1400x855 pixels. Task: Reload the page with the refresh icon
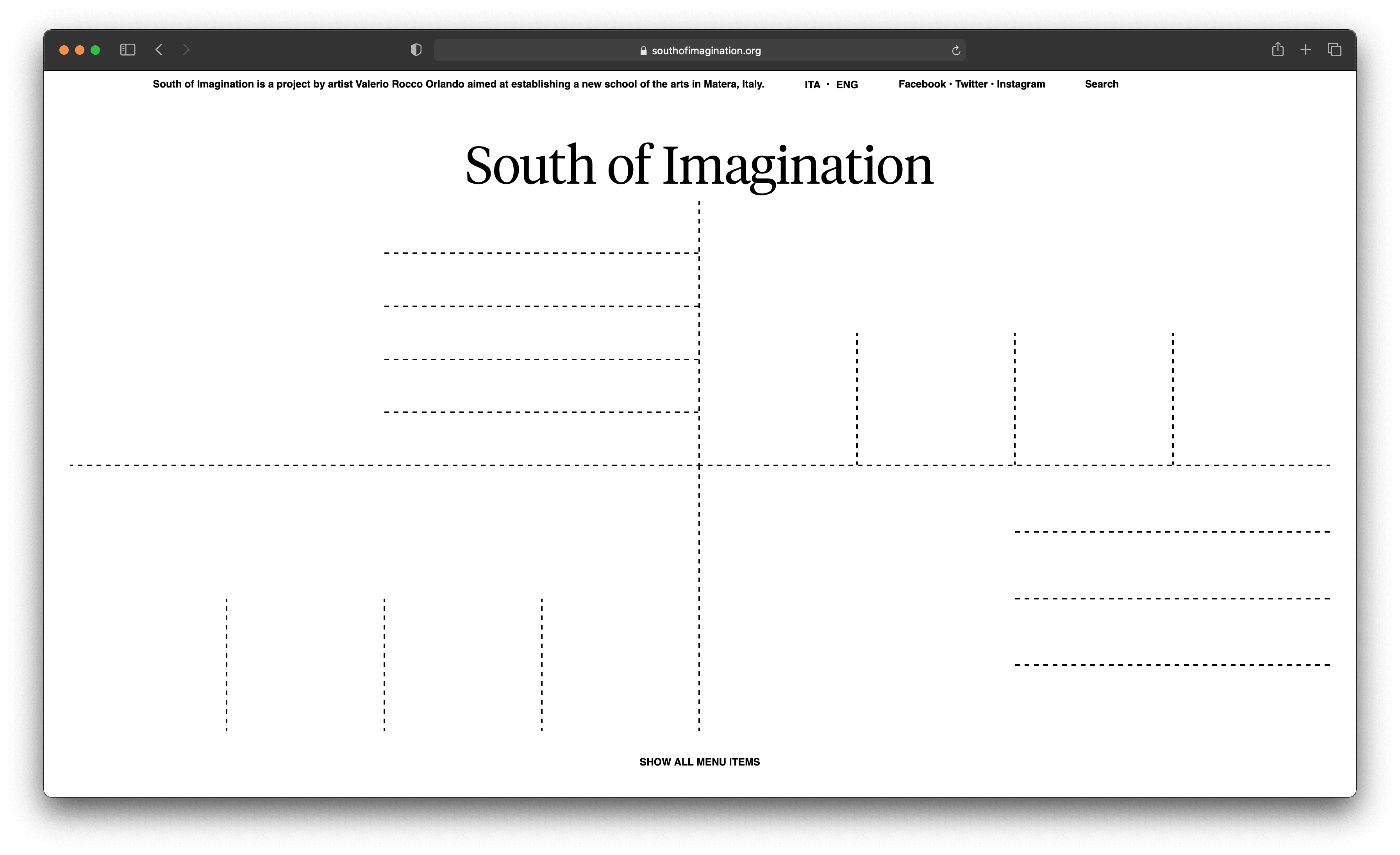click(956, 50)
